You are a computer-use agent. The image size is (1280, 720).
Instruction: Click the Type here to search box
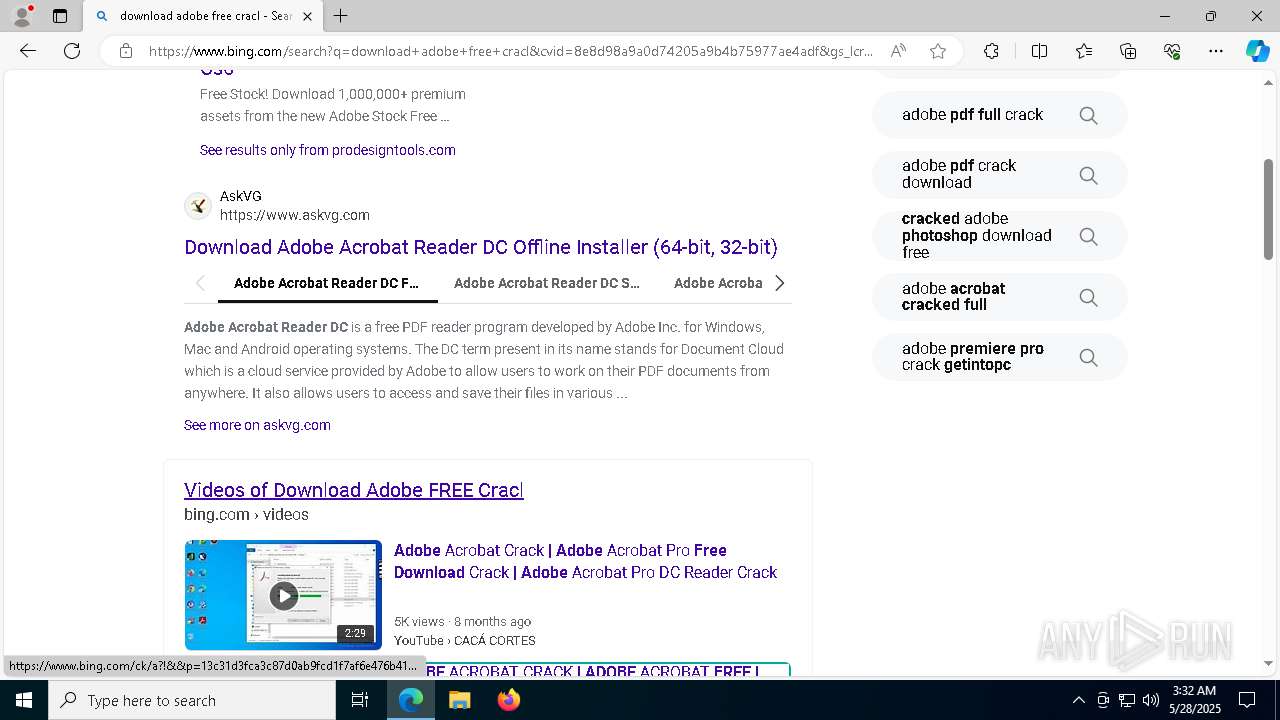(192, 700)
